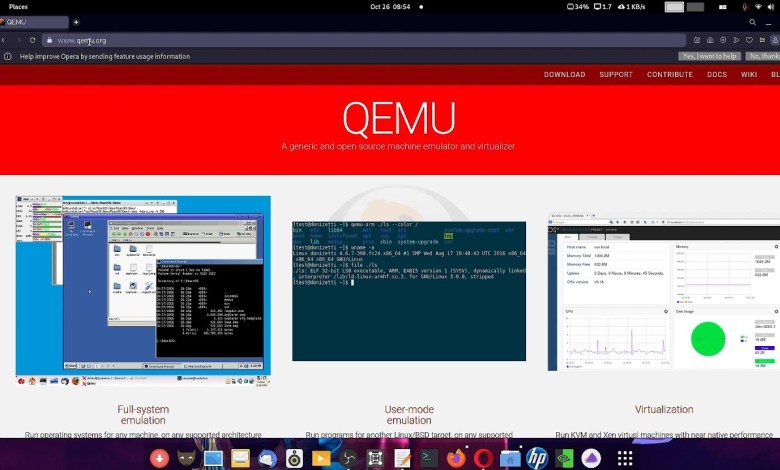Click the Yes, I want to help button
Image resolution: width=780 pixels, height=470 pixels.
tap(709, 57)
